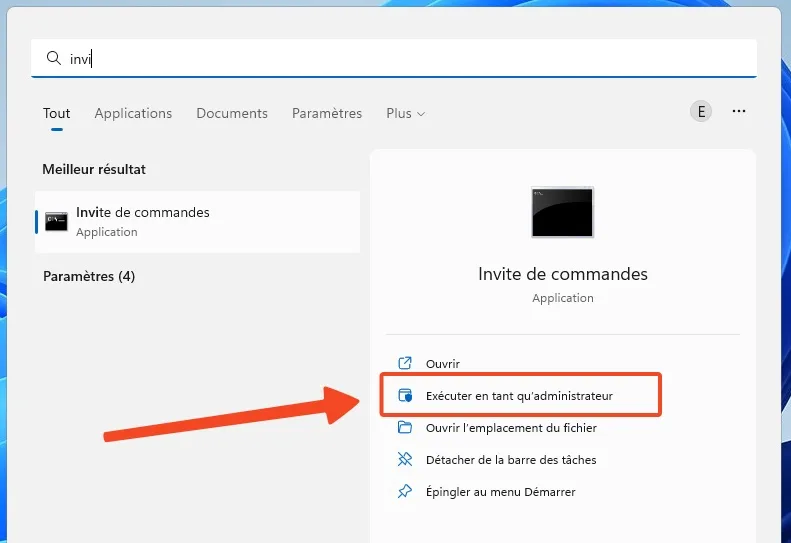Image resolution: width=791 pixels, height=543 pixels.
Task: Open the E user account avatar
Action: point(701,112)
